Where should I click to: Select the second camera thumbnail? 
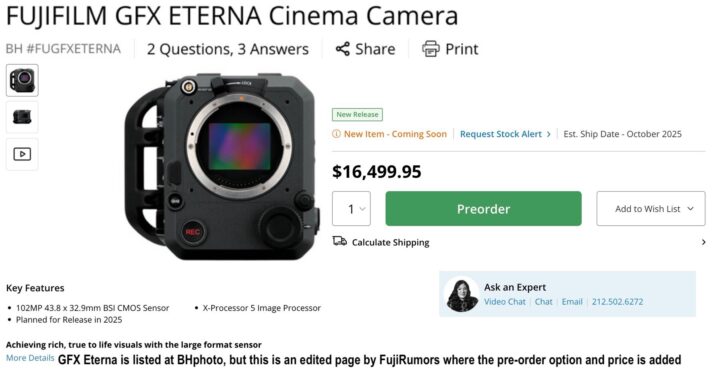22,118
